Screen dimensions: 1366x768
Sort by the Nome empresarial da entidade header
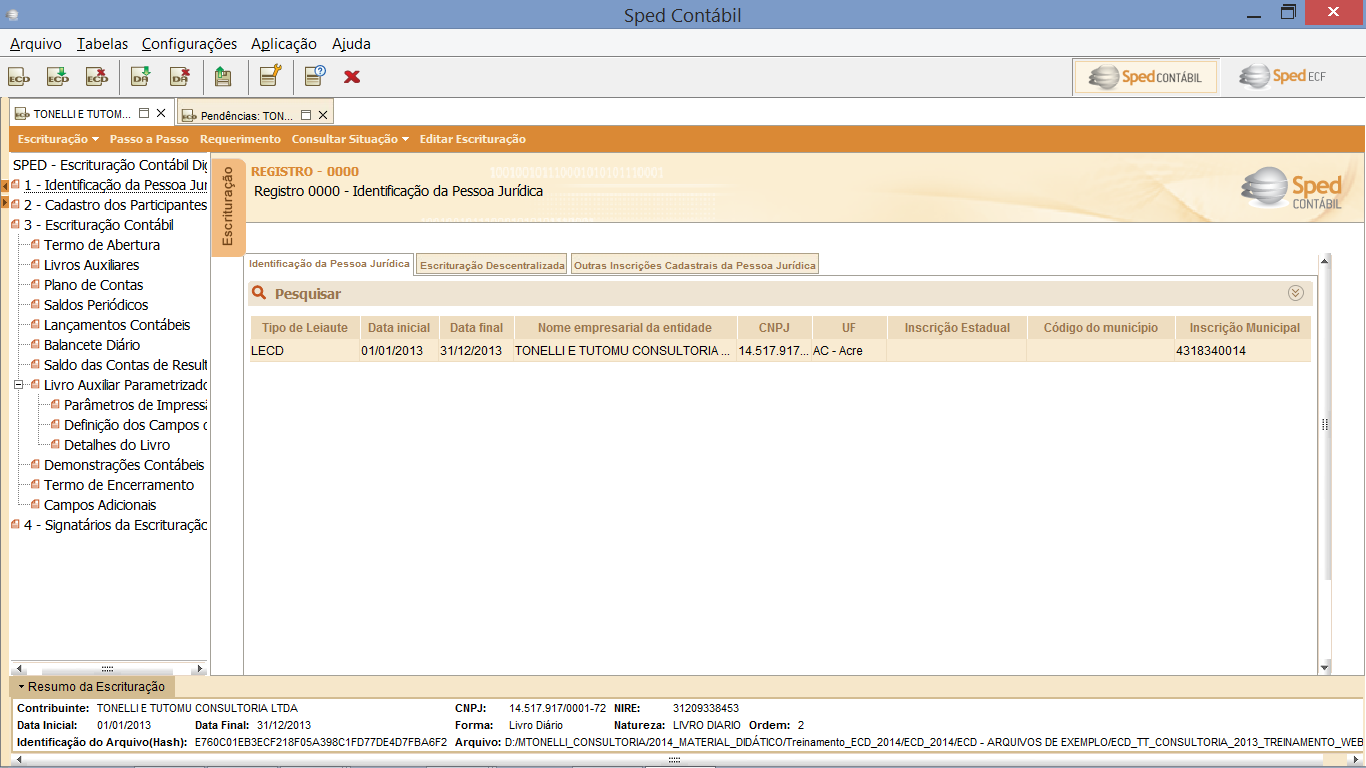click(624, 327)
